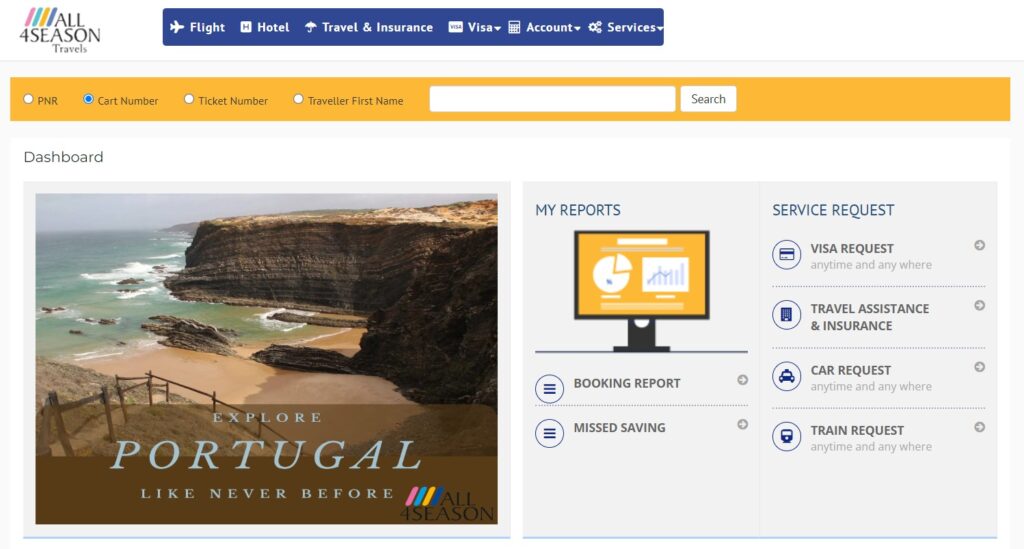Screen dimensions: 1024x549
Task: Click the Service Request heading
Action: pyautogui.click(x=833, y=210)
